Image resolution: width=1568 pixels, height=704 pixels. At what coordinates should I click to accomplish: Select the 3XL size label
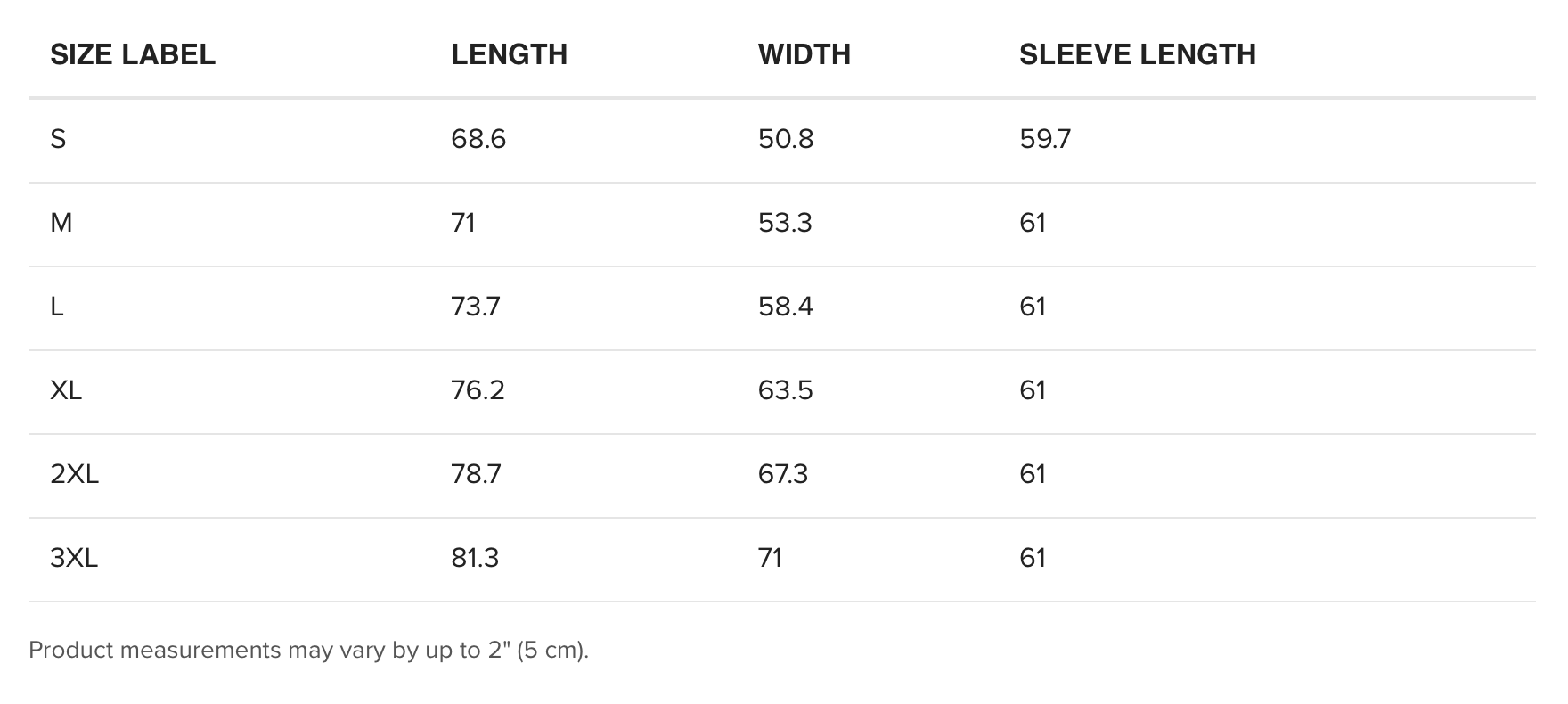(74, 558)
